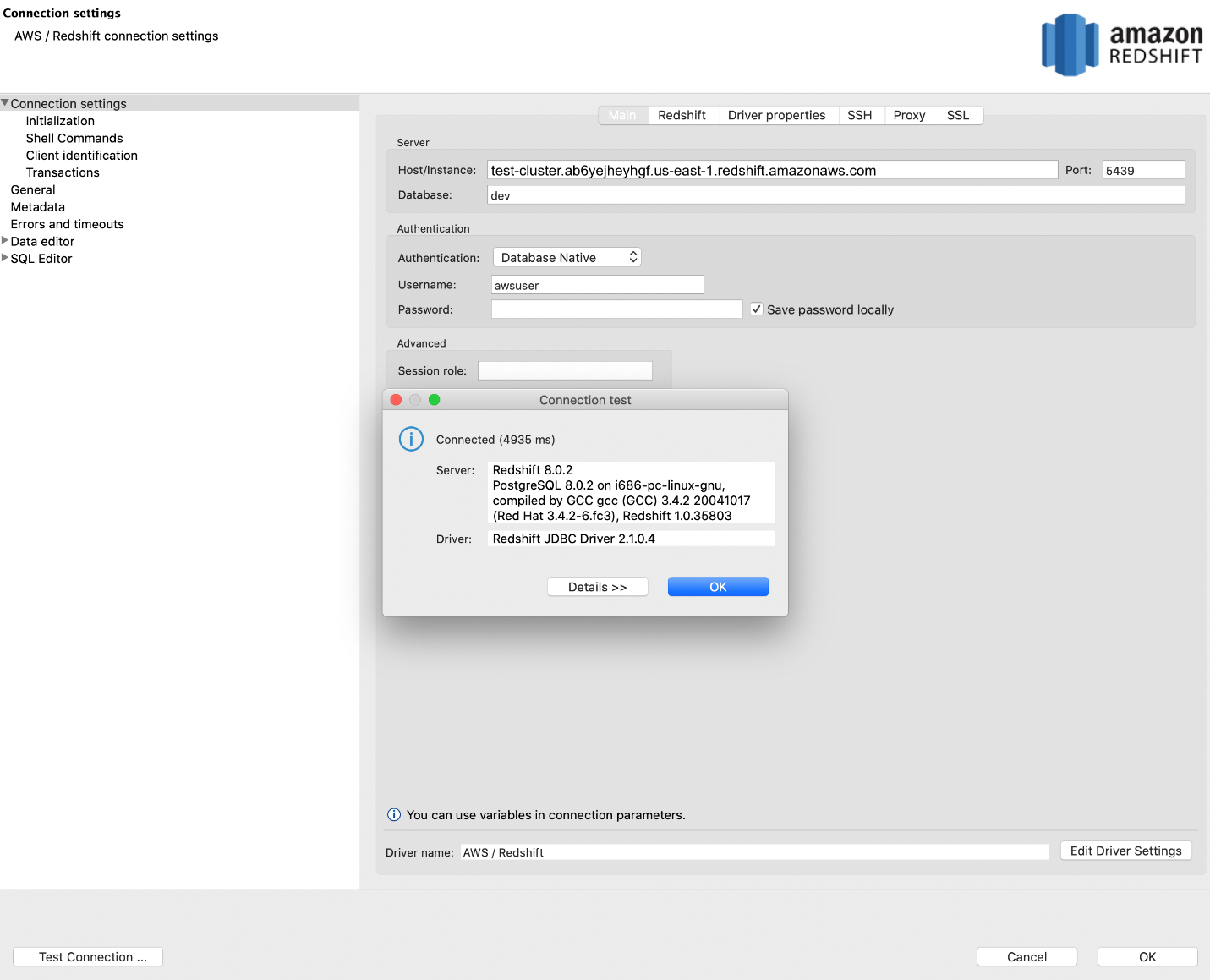Collapse the Connection settings tree node

[x=5, y=103]
